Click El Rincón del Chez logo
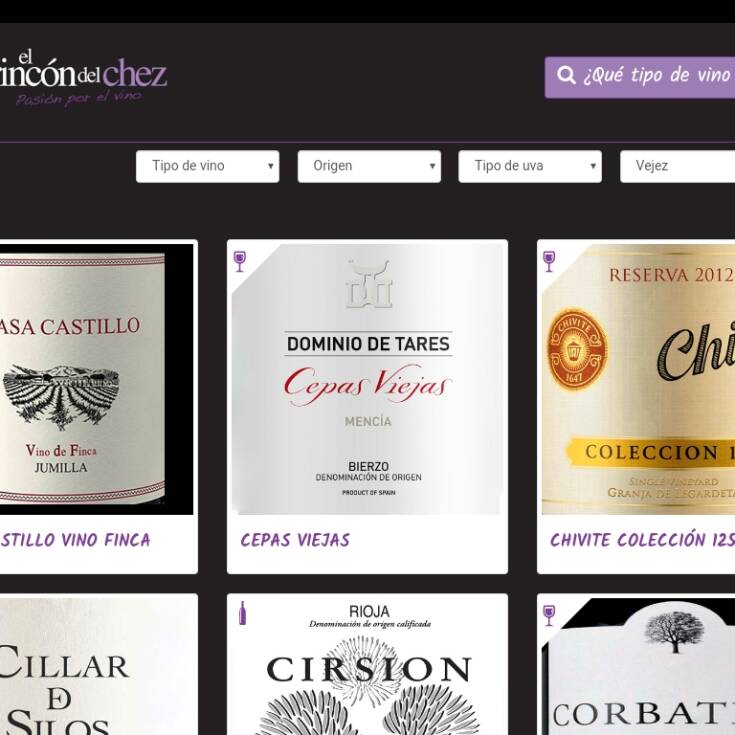Viewport: 735px width, 735px height. [82, 79]
